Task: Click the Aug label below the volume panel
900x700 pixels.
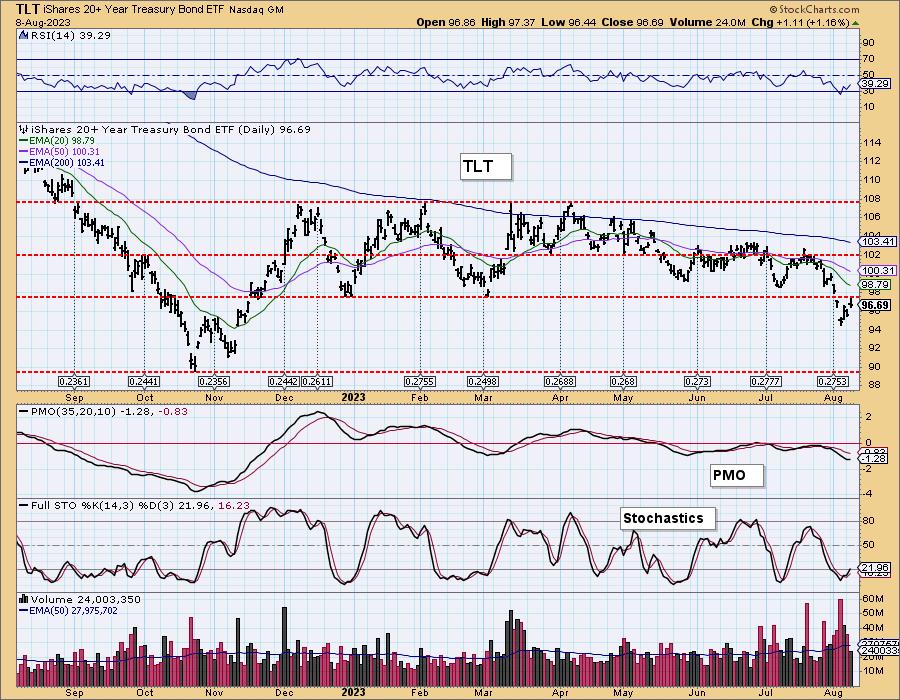Action: [833, 692]
